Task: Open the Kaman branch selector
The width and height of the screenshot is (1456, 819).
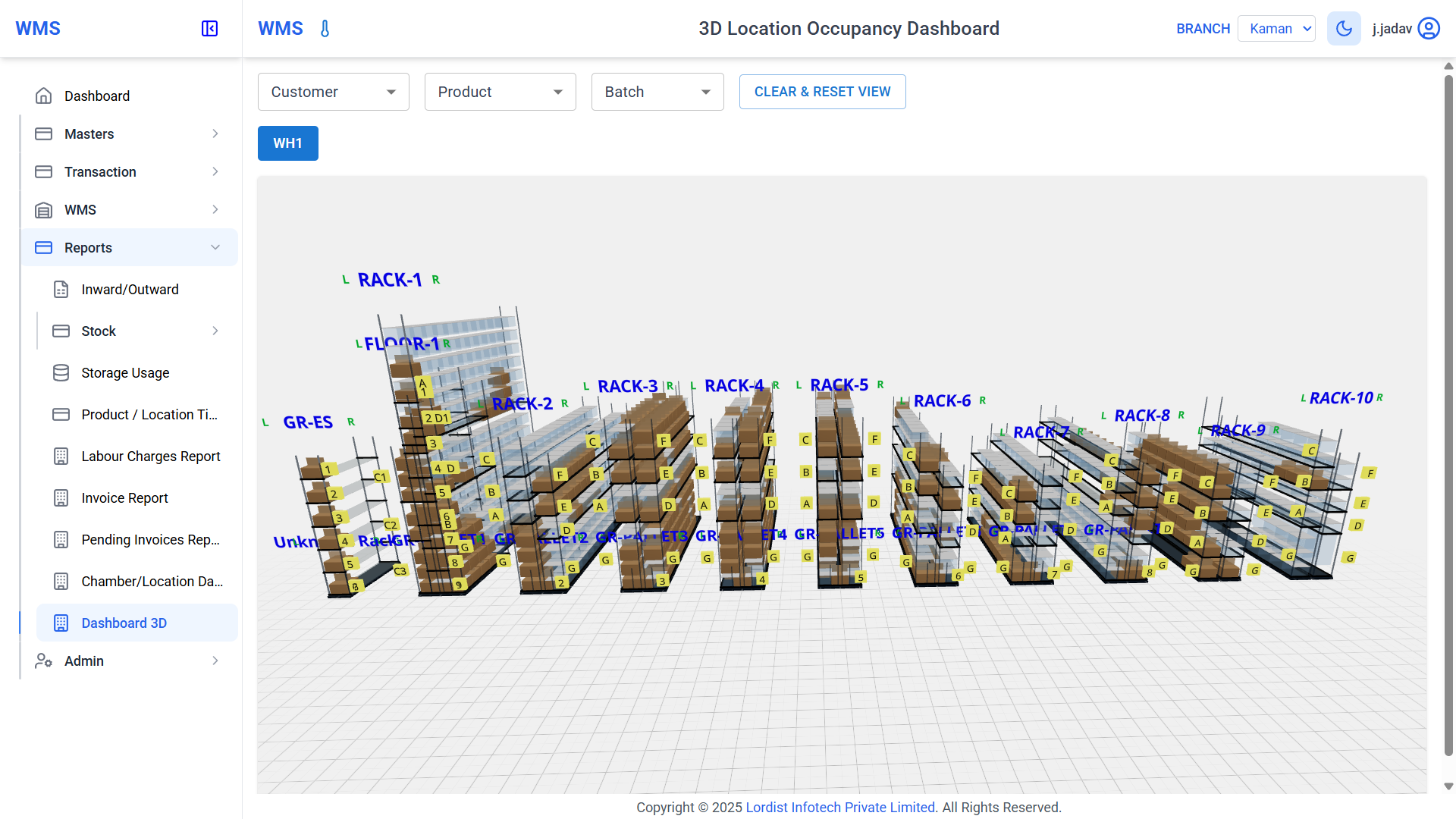Action: [1276, 28]
